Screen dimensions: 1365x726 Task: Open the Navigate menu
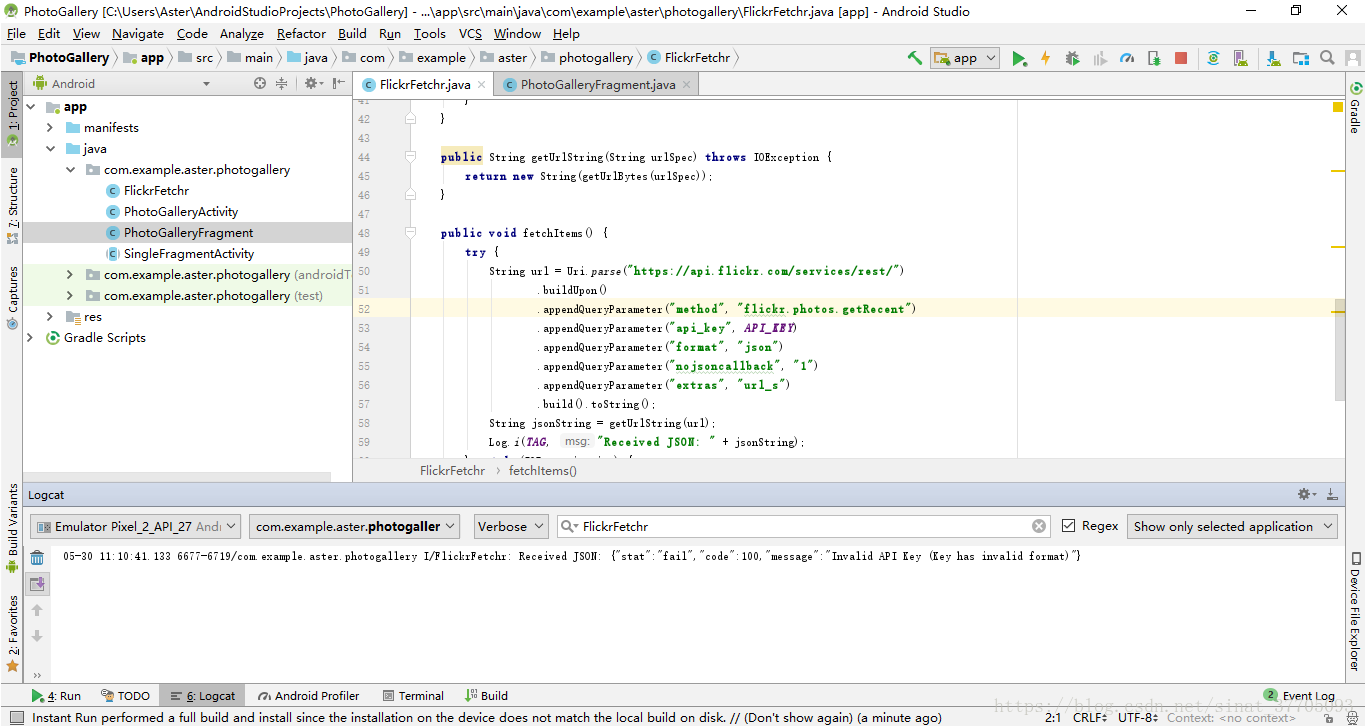(x=138, y=33)
